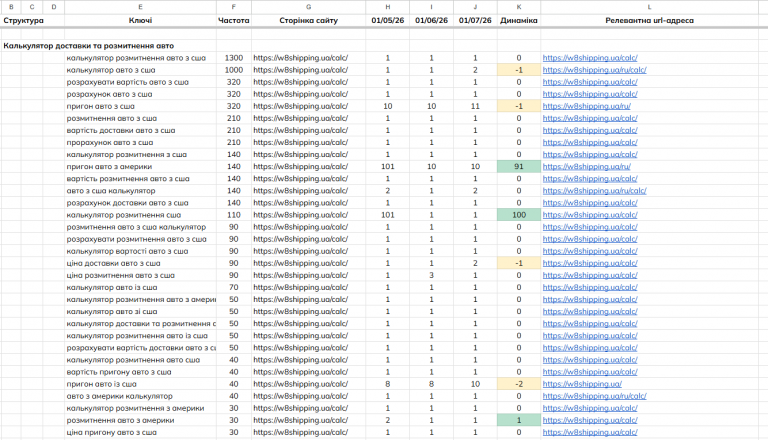Open ru/calc link for калькулятор авто з сша

point(594,70)
